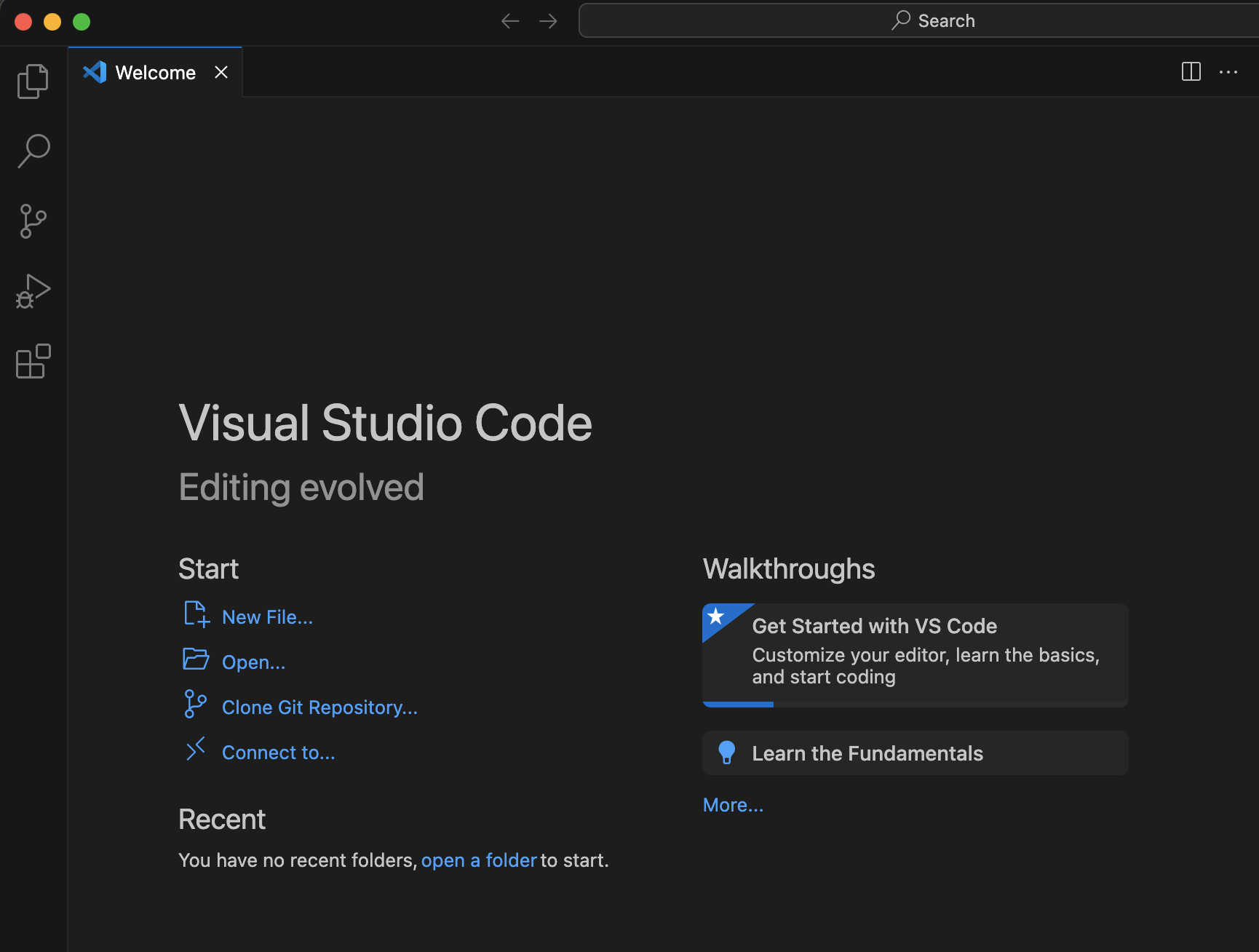Open the Search view in activity bar

coord(33,151)
